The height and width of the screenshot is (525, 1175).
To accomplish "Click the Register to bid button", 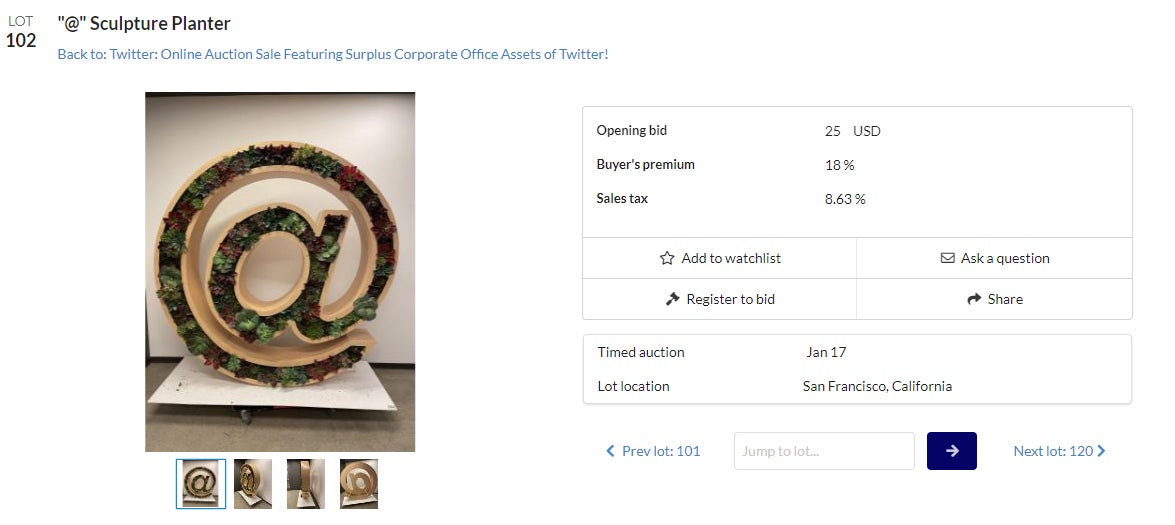I will [x=720, y=299].
